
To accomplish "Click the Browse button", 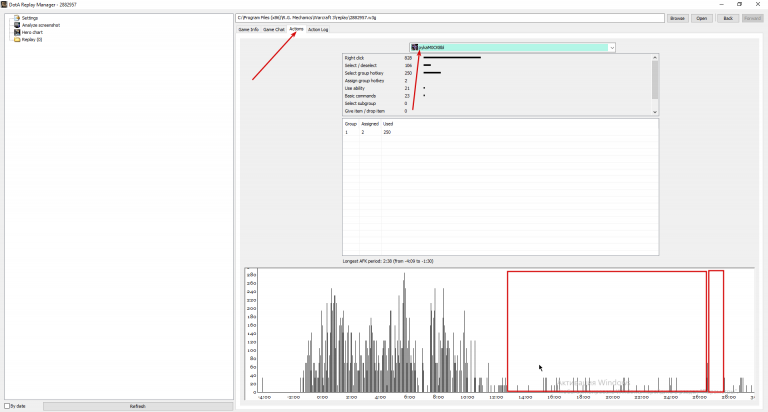I will [x=677, y=18].
